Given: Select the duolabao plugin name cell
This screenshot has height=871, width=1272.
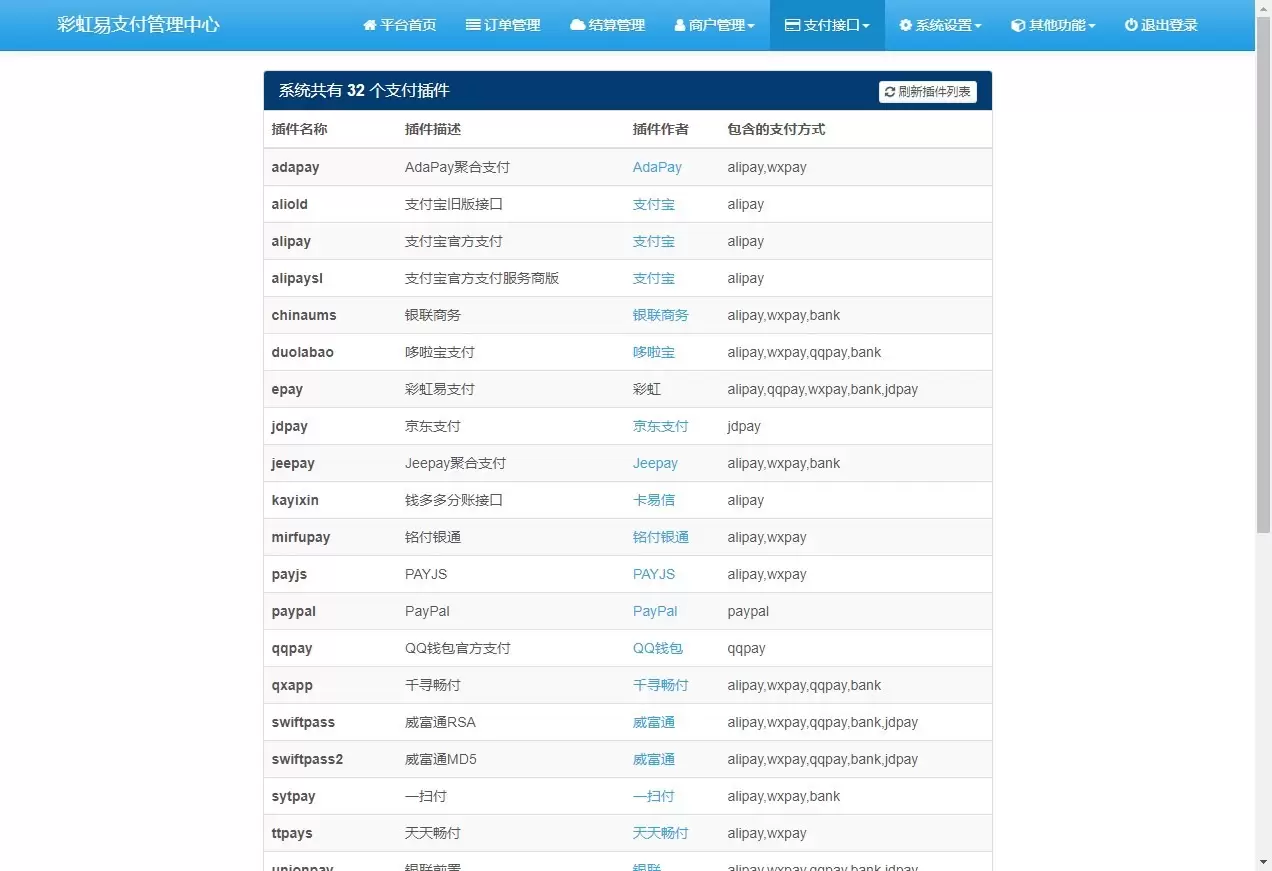Looking at the screenshot, I should click(x=302, y=352).
